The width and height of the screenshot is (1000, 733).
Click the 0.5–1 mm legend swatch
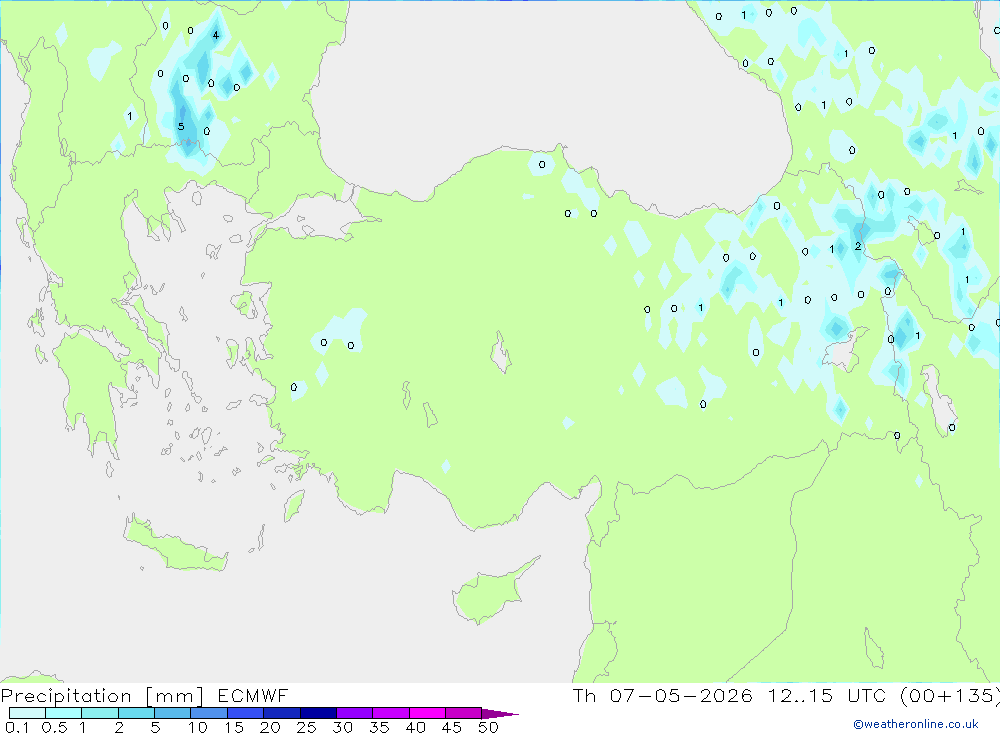point(63,713)
